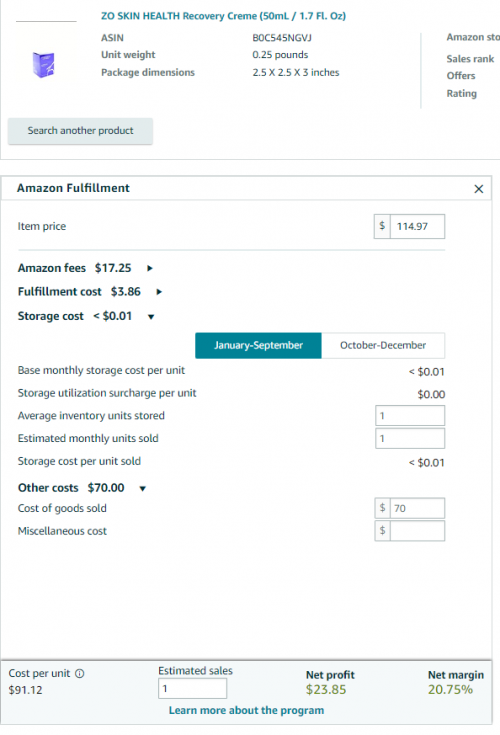Click the Estimated sales quantity field
The width and height of the screenshot is (500, 735).
193,689
